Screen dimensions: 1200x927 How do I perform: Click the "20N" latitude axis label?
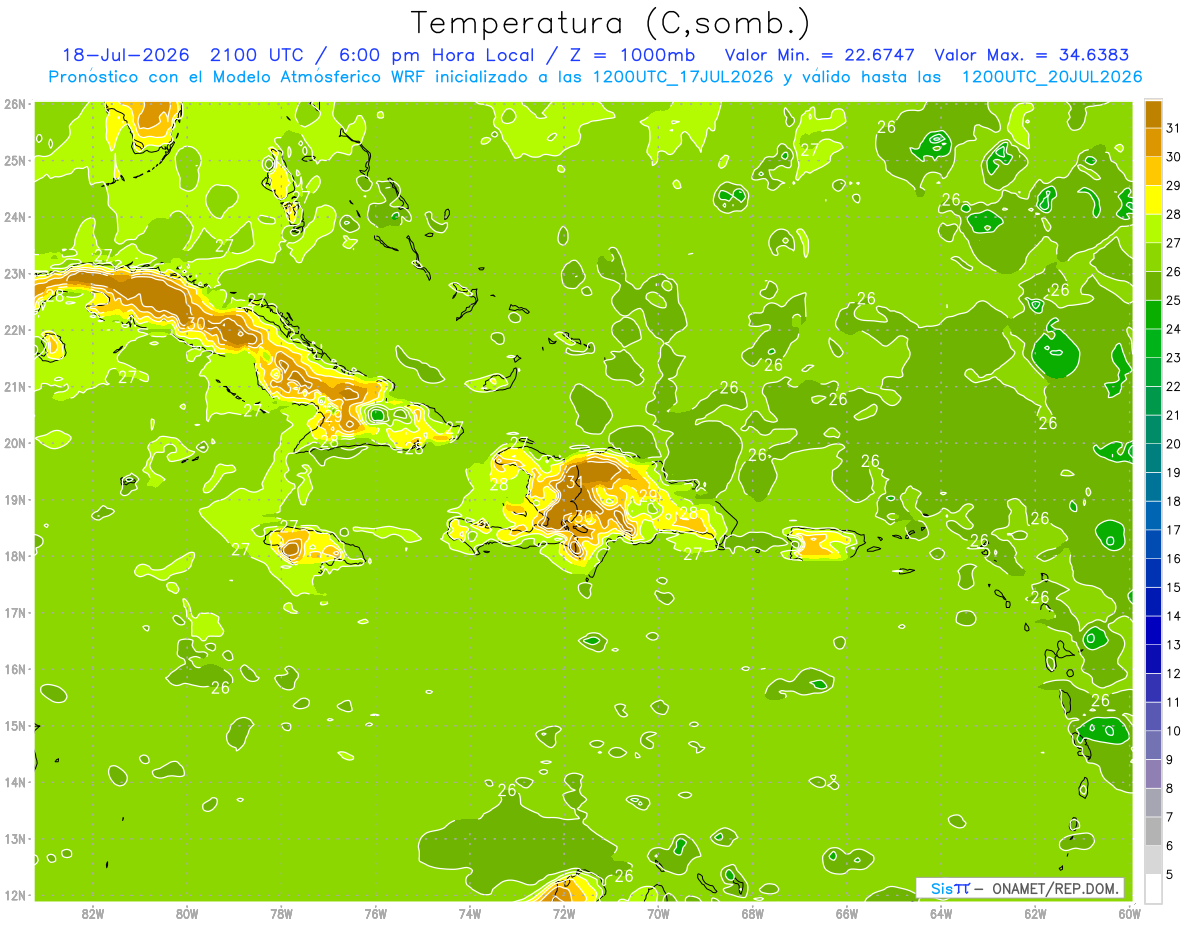point(15,442)
